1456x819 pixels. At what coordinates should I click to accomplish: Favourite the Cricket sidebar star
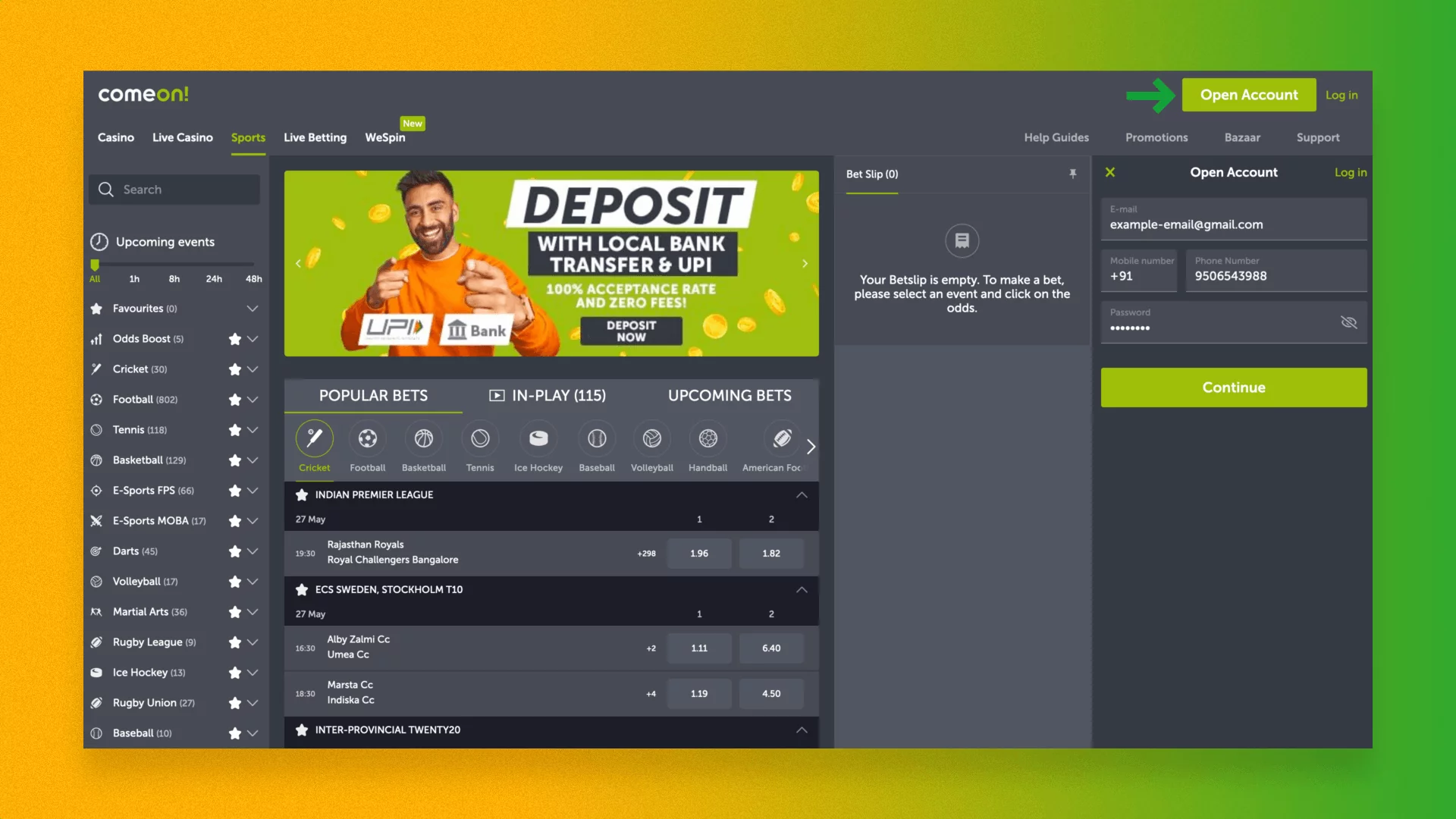click(235, 369)
